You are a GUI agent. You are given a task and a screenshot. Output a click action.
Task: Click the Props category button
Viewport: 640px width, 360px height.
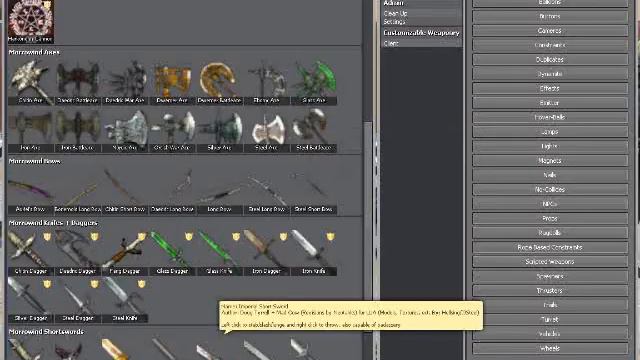[550, 218]
